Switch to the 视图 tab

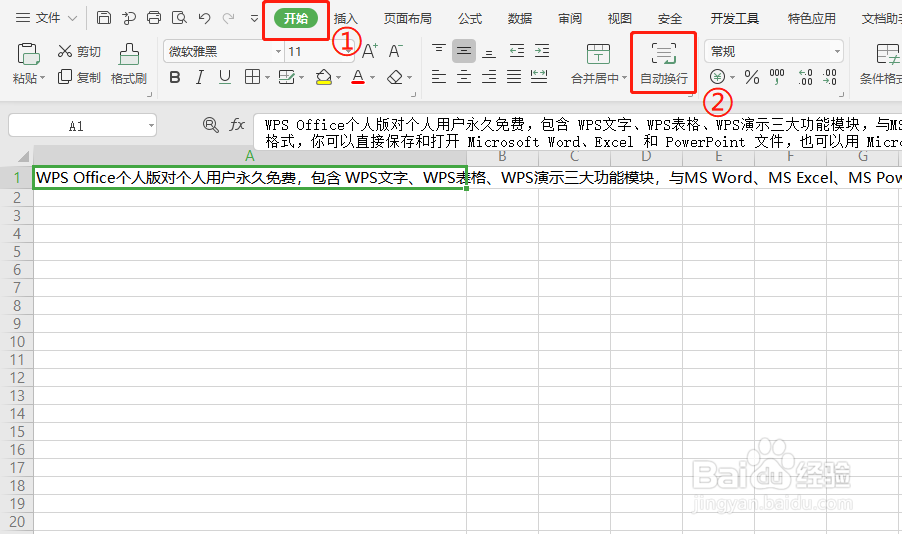pyautogui.click(x=620, y=18)
